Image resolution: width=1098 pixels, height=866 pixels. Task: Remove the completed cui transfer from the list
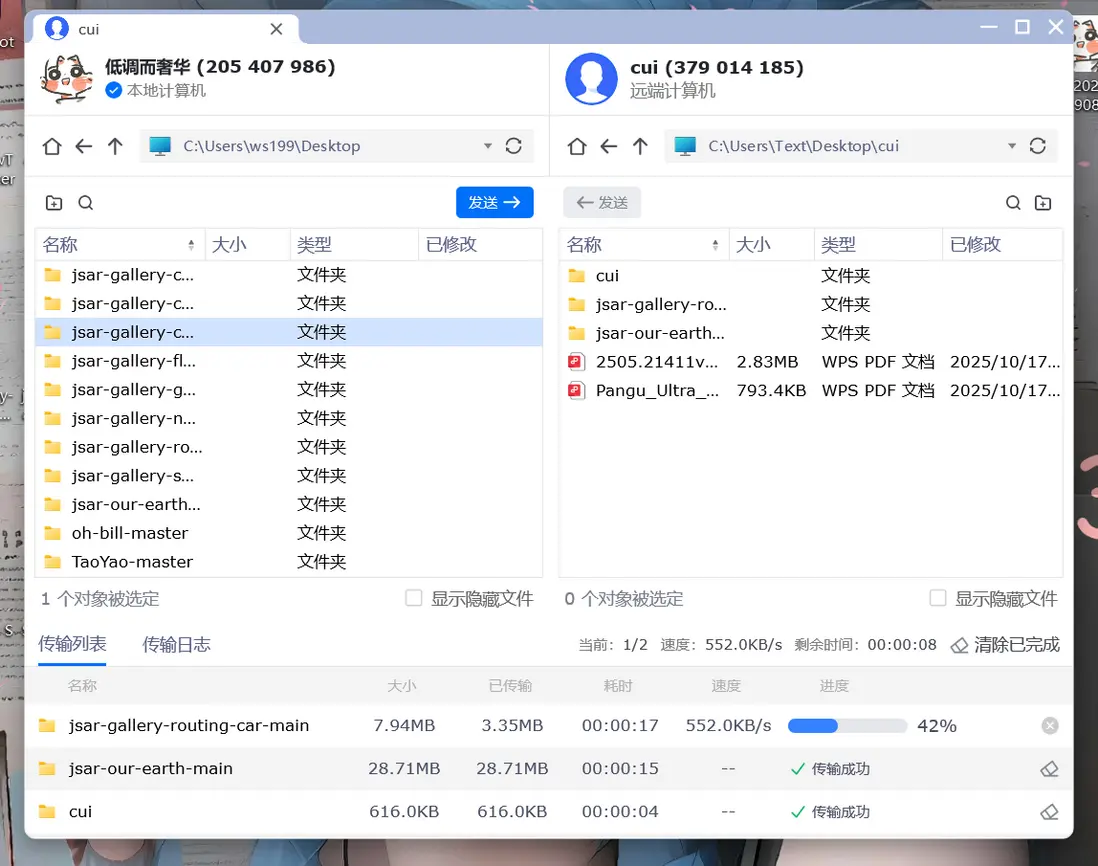pyautogui.click(x=1050, y=811)
